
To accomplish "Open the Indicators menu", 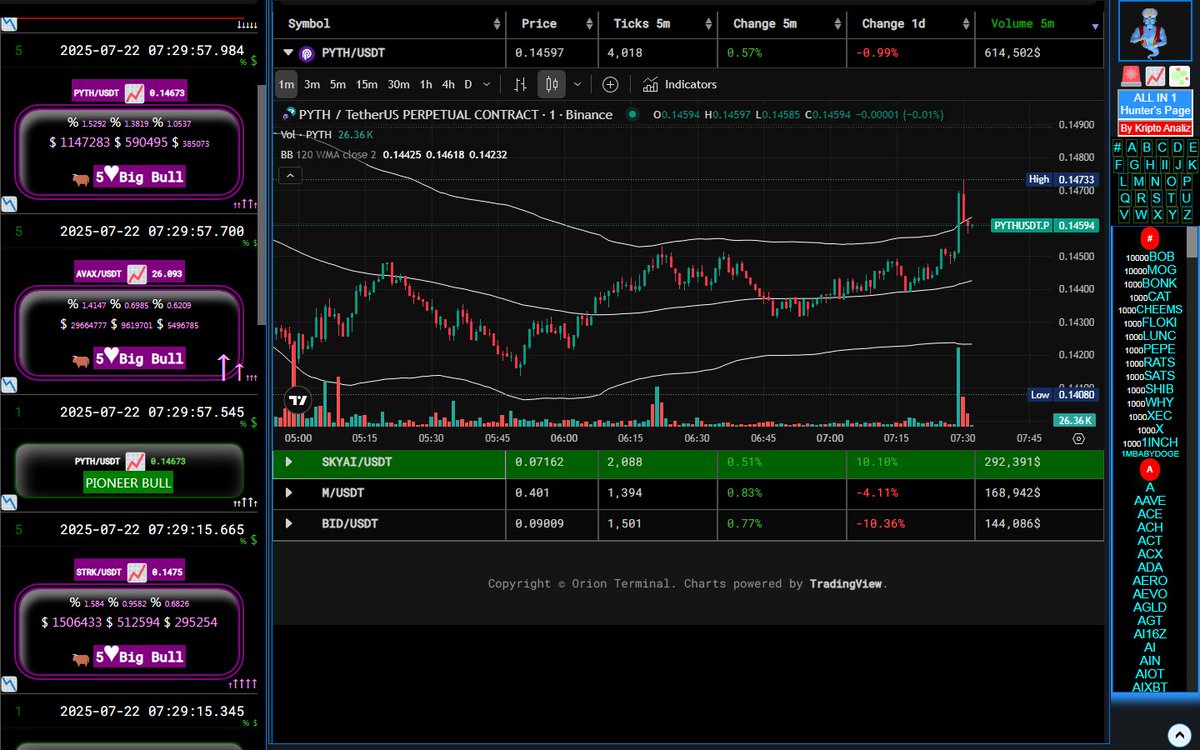I will 680,85.
